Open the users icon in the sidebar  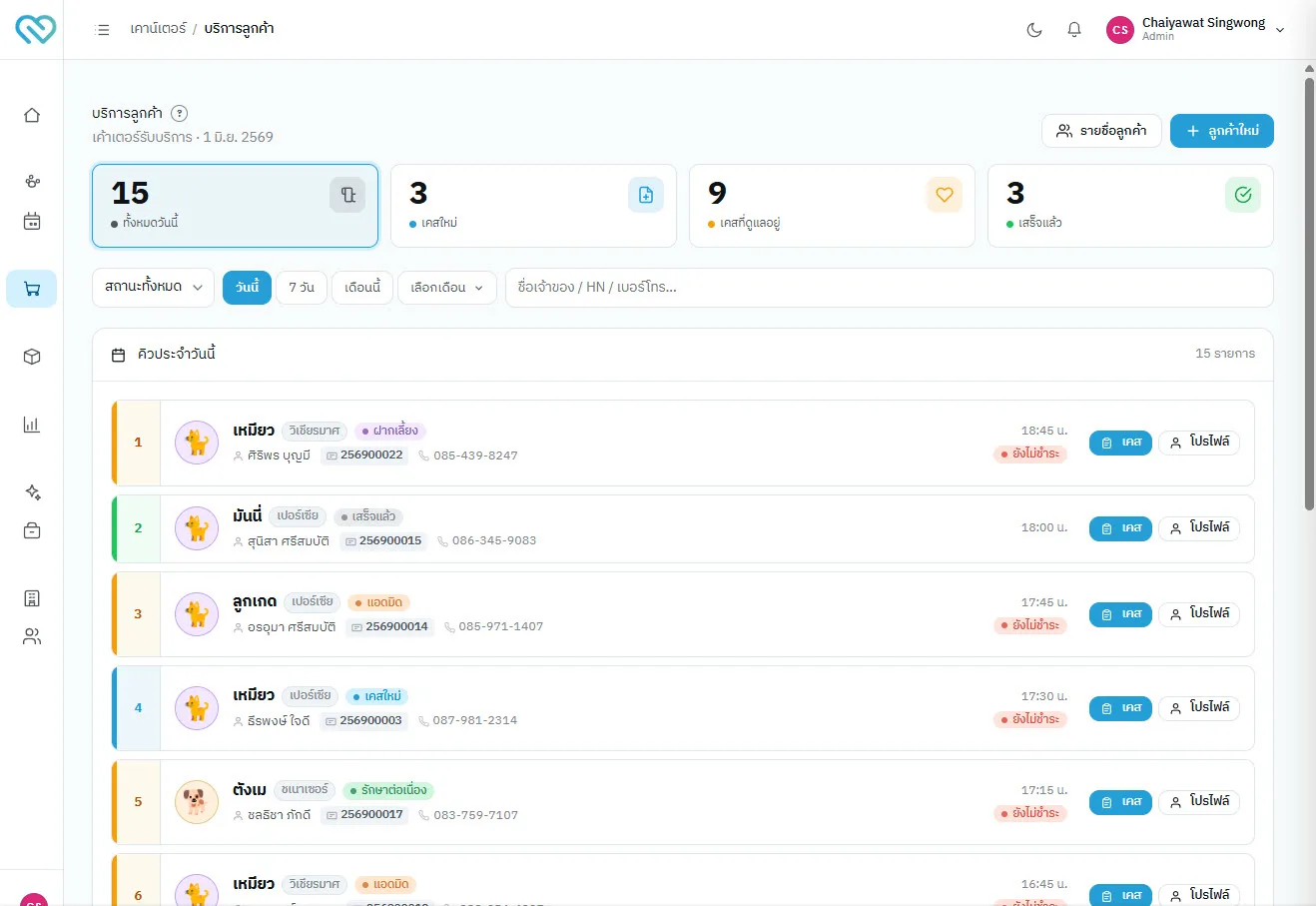click(x=32, y=636)
